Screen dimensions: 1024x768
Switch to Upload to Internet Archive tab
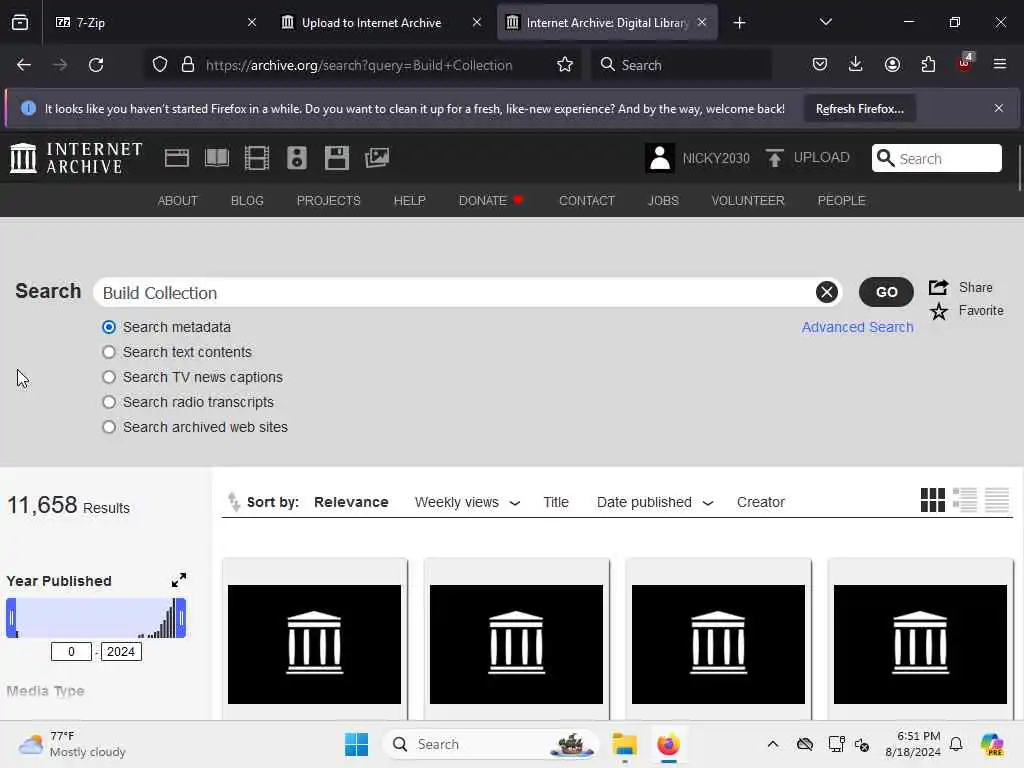pos(380,23)
